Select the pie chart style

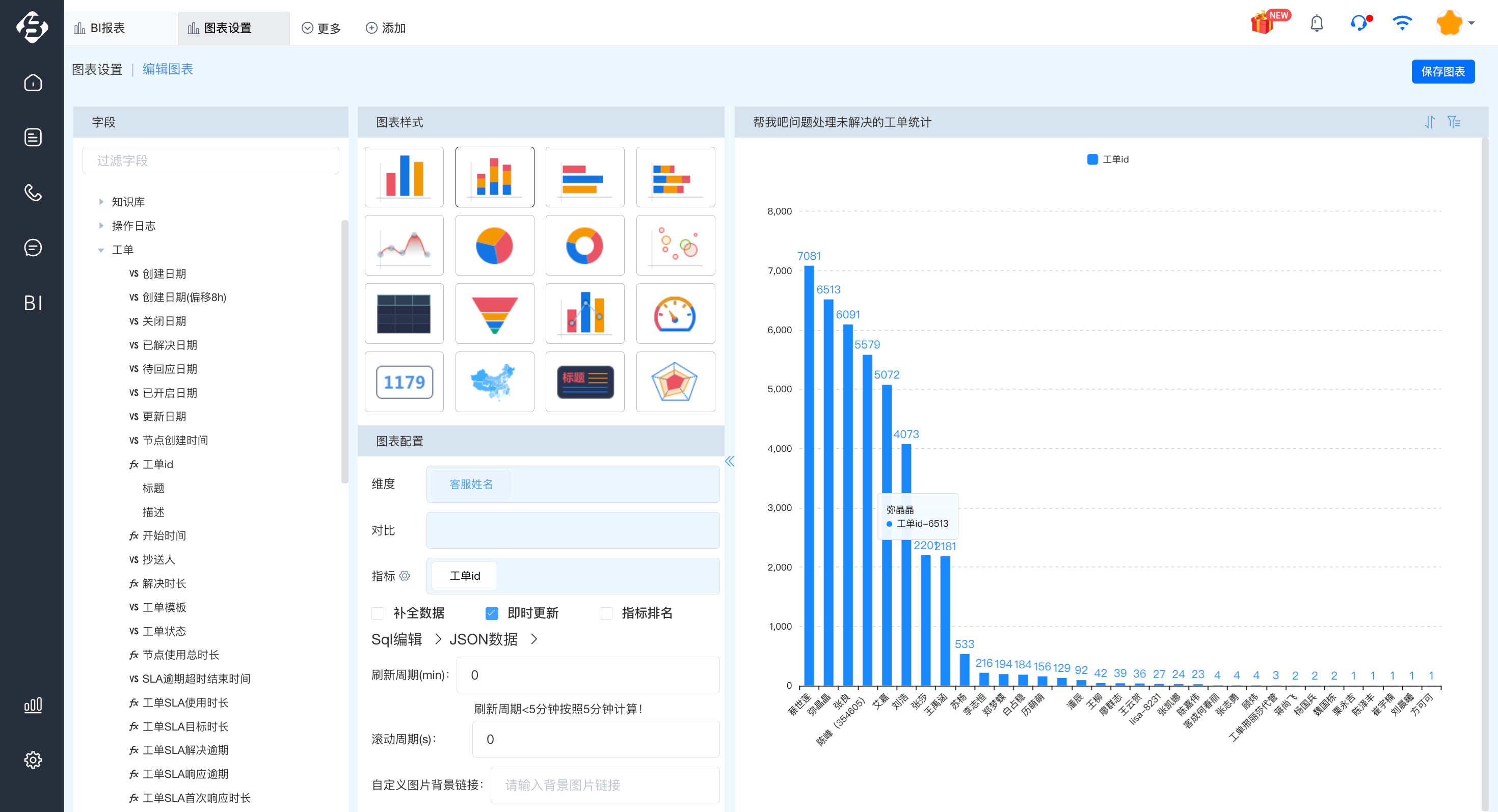coord(494,246)
